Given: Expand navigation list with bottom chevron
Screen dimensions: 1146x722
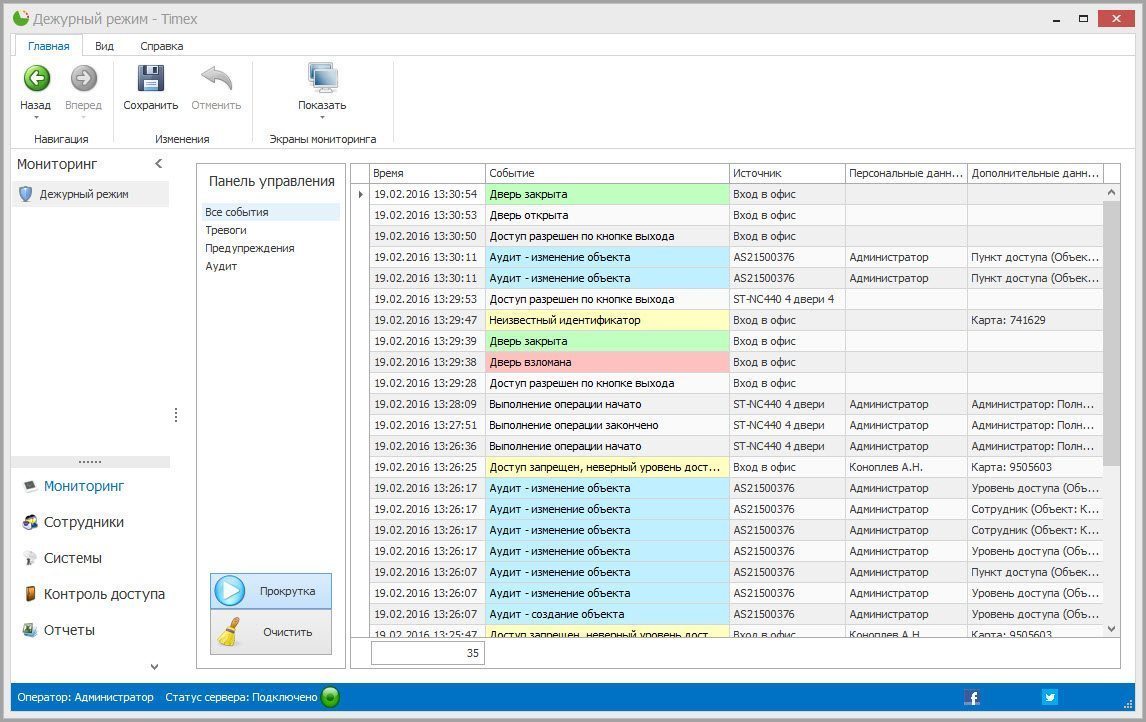Looking at the screenshot, I should click(154, 667).
